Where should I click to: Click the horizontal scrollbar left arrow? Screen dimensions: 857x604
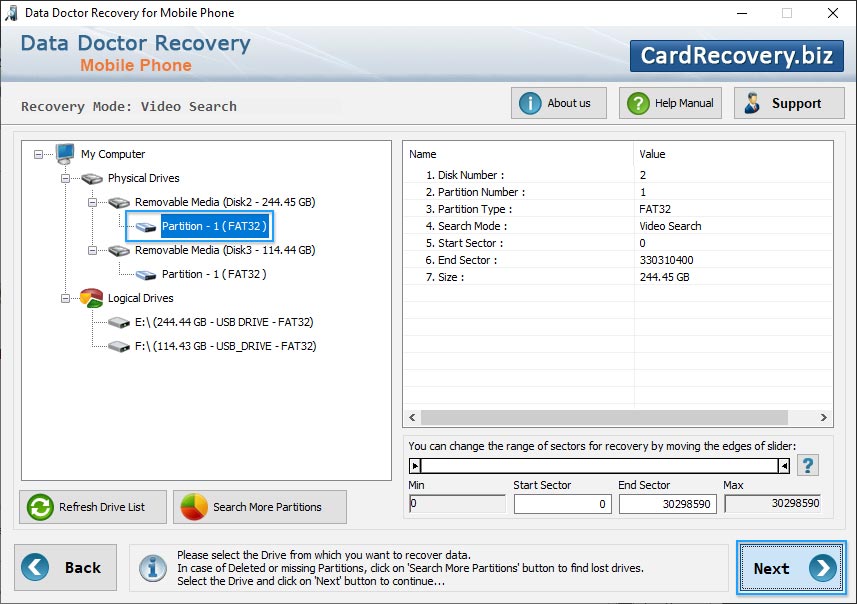click(412, 418)
